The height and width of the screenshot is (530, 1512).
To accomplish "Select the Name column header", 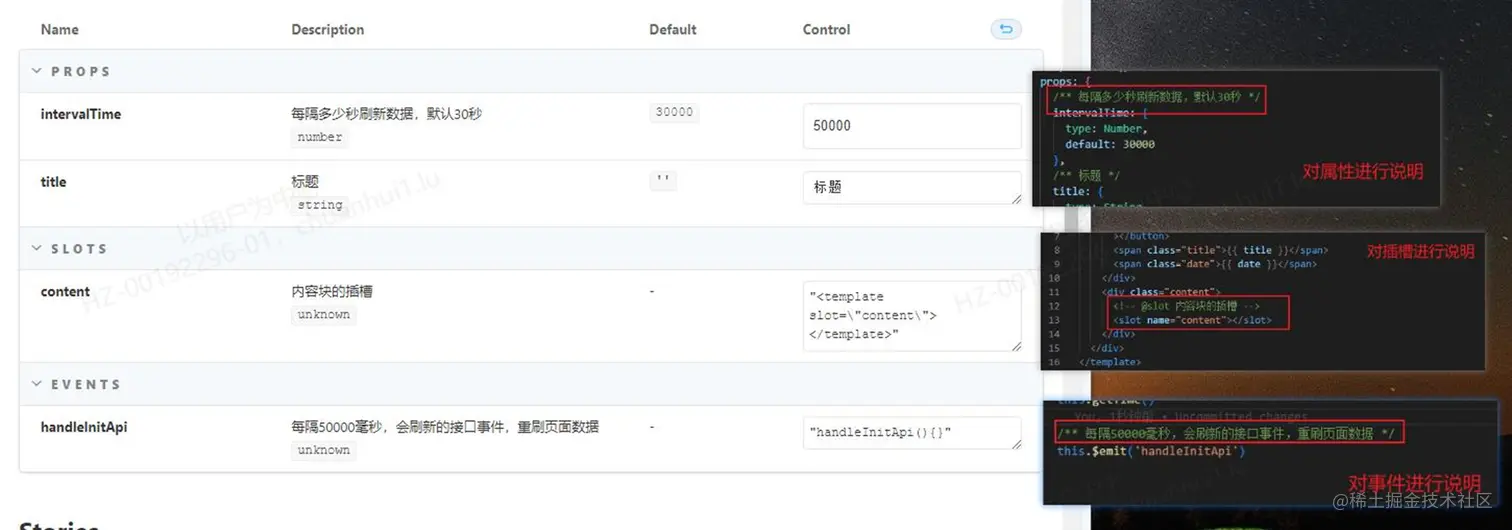I will click(x=60, y=30).
